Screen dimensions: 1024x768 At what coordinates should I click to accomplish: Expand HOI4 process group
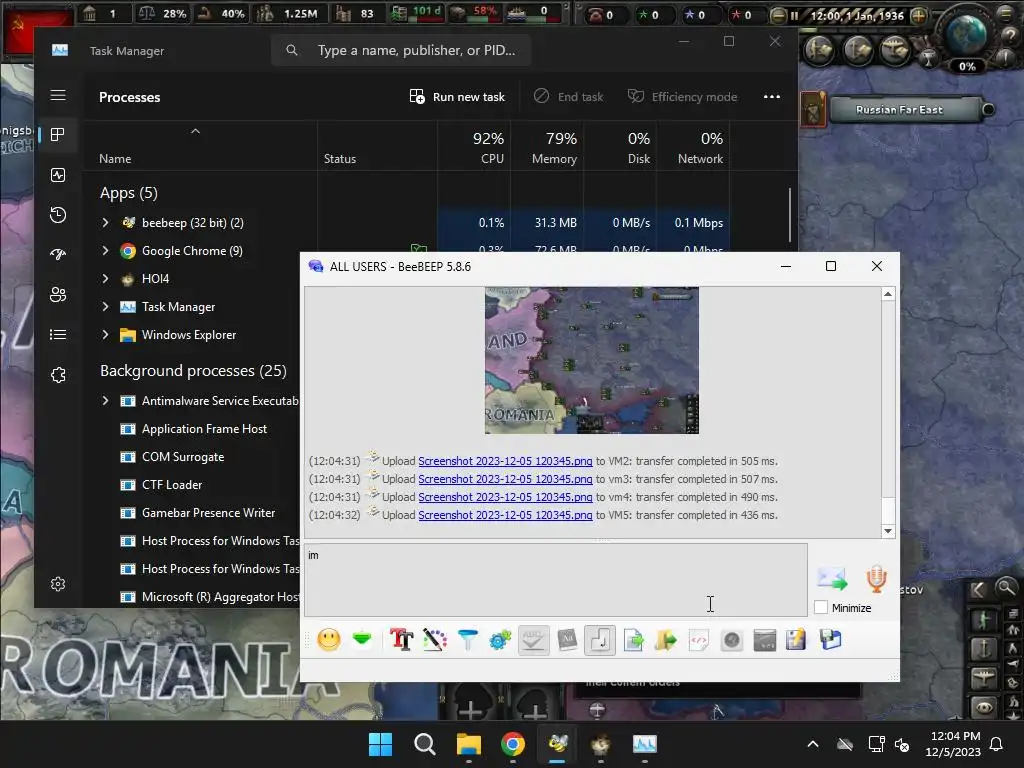(105, 279)
